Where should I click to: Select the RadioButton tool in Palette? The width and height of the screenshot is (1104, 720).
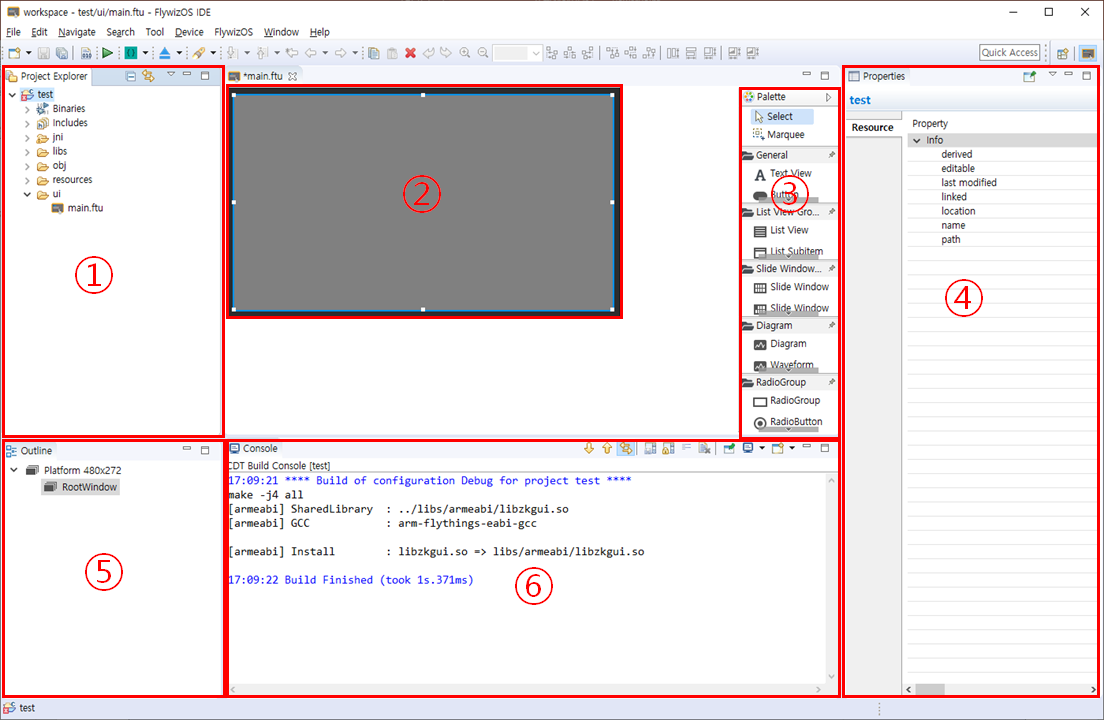[x=788, y=422]
